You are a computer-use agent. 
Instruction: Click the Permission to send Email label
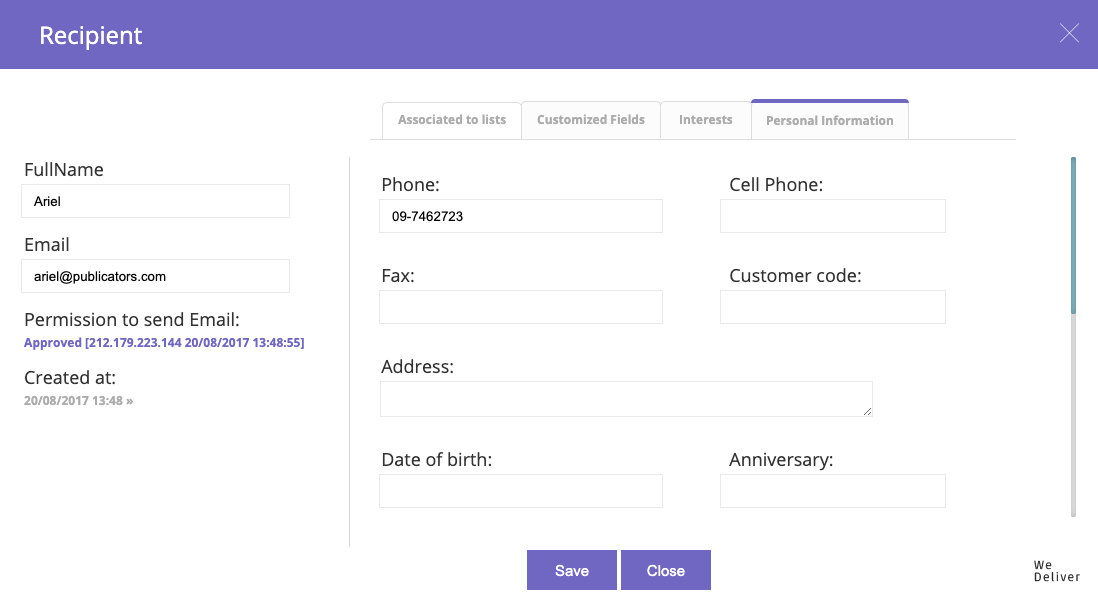coord(132,319)
